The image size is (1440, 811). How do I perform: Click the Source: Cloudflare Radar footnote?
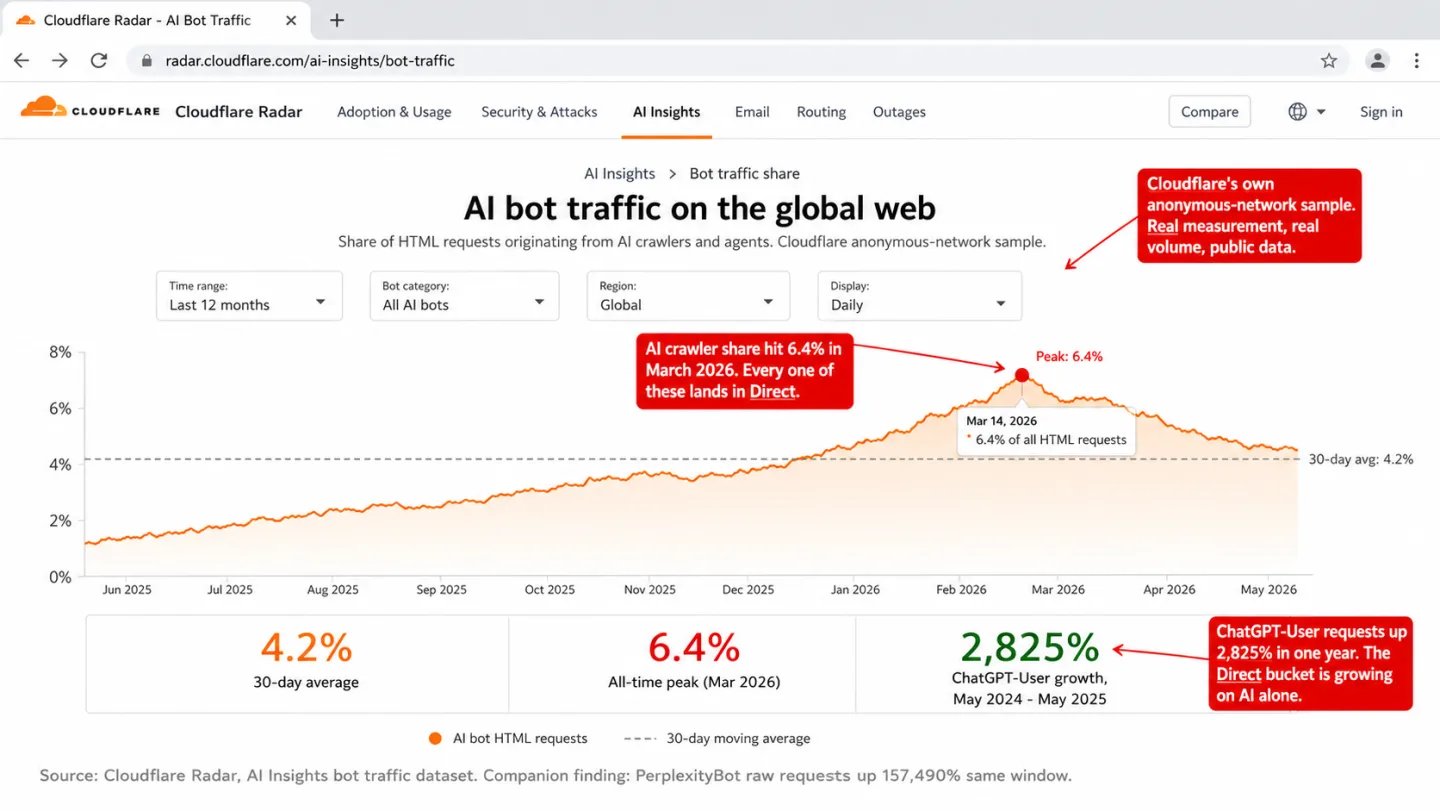point(556,776)
